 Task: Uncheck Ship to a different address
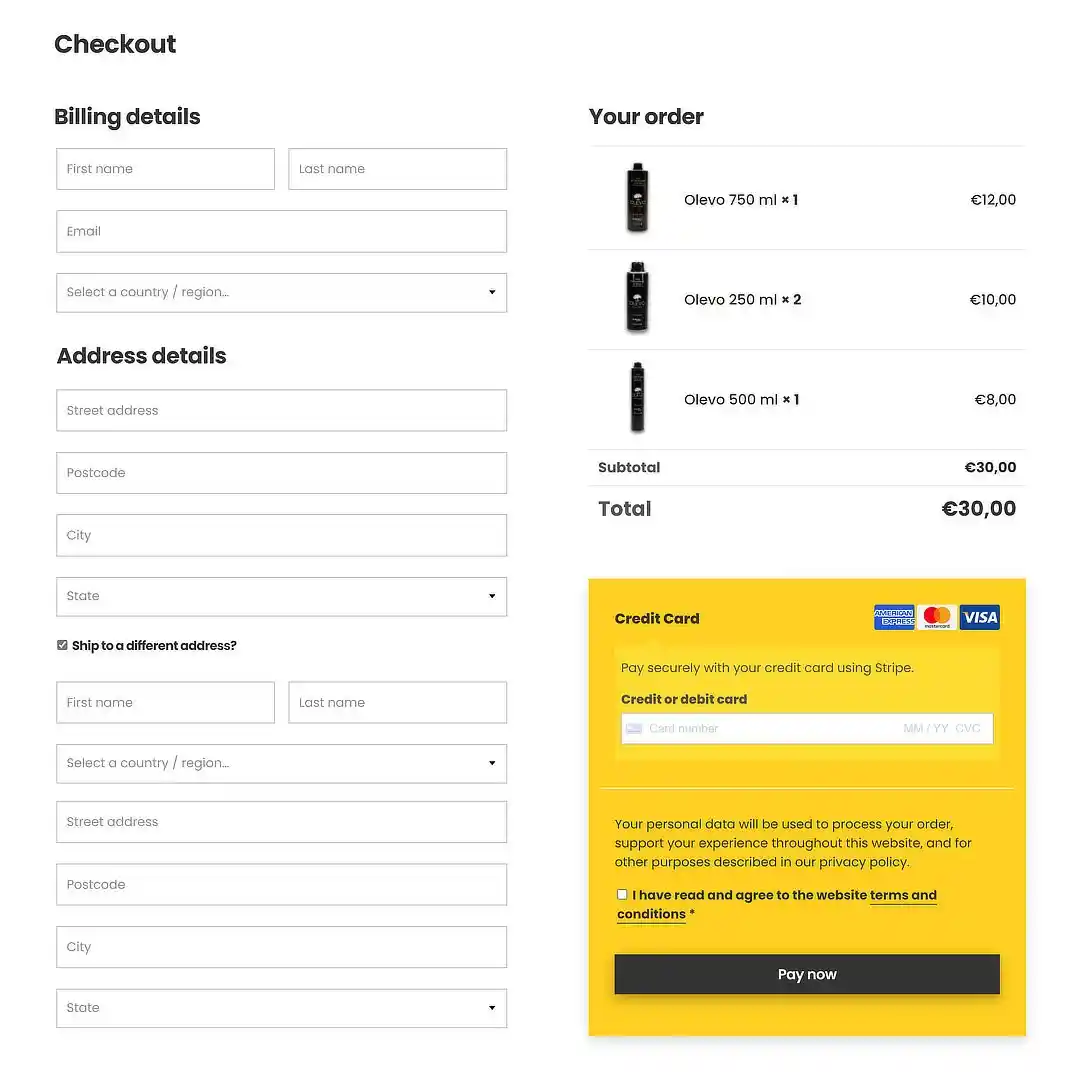click(62, 645)
